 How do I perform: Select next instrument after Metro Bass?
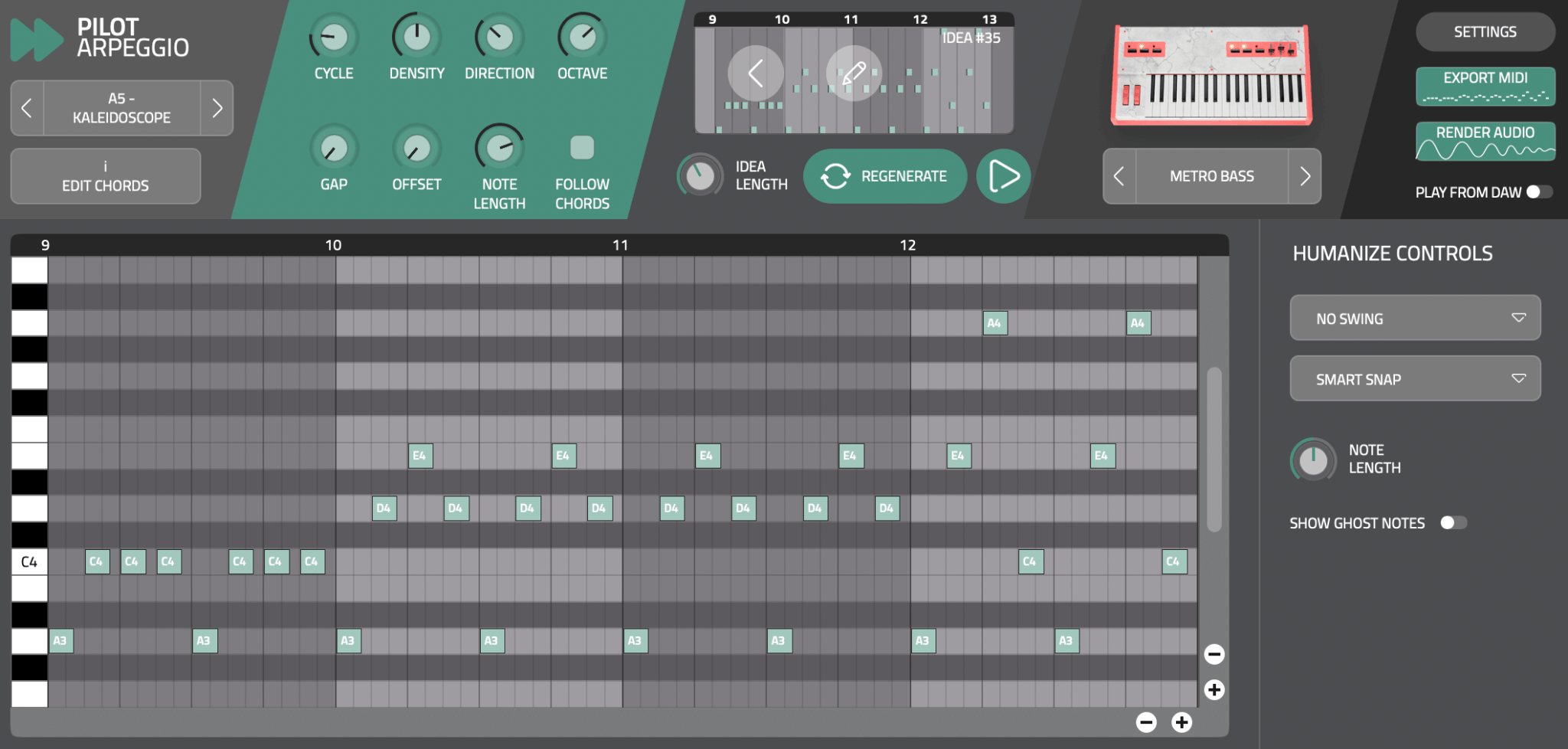1305,176
